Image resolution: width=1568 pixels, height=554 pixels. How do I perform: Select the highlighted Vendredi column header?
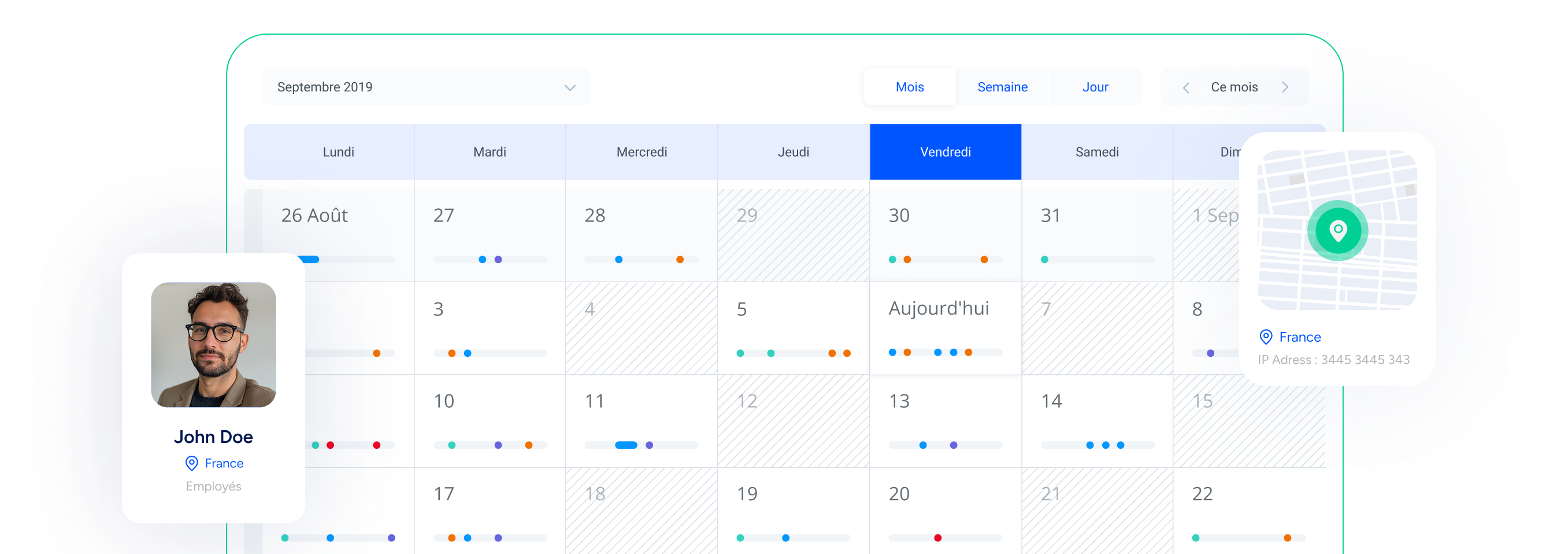tap(946, 152)
